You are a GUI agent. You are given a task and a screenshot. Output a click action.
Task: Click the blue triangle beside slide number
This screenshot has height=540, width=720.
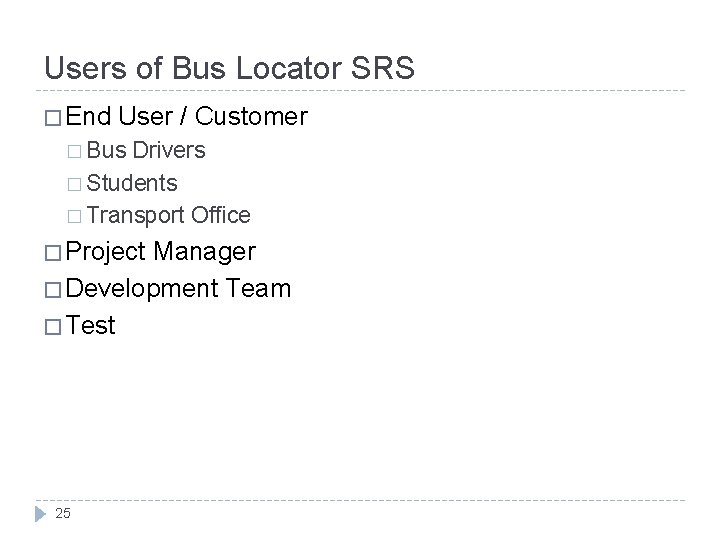[41, 514]
